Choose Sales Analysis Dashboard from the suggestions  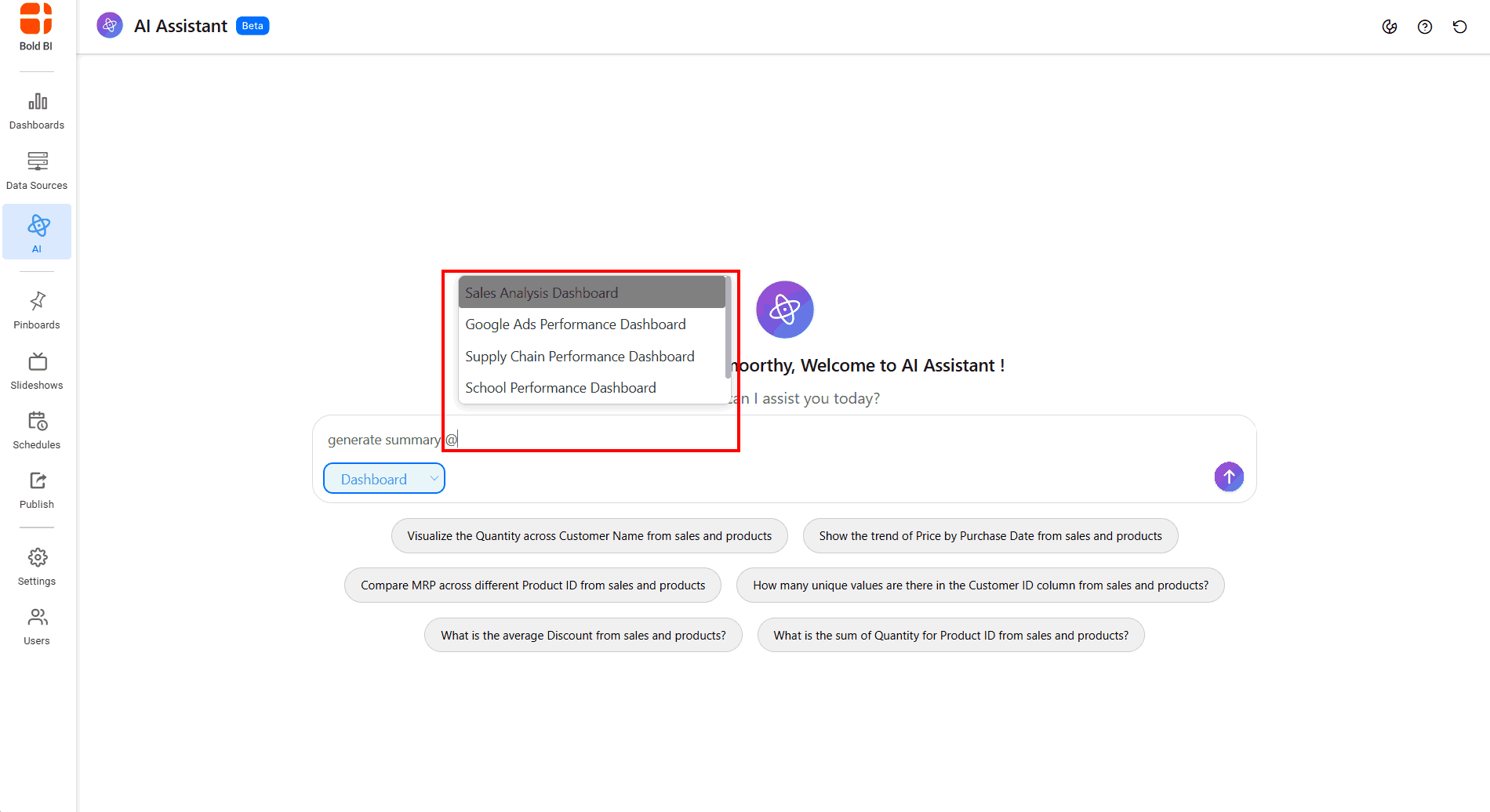pos(592,292)
